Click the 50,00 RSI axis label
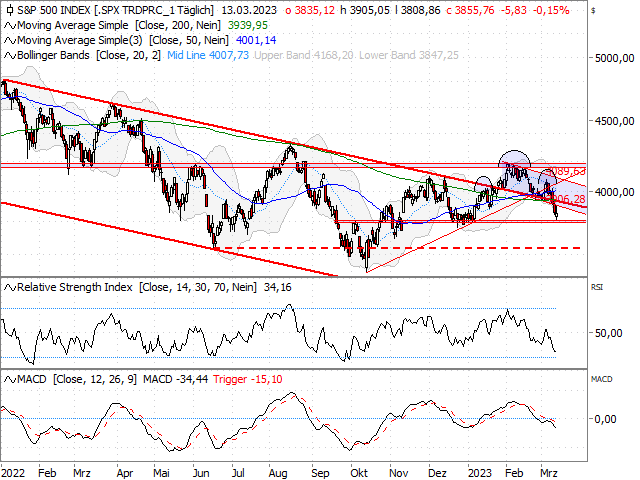Image resolution: width=640 pixels, height=480 pixels. (609, 333)
